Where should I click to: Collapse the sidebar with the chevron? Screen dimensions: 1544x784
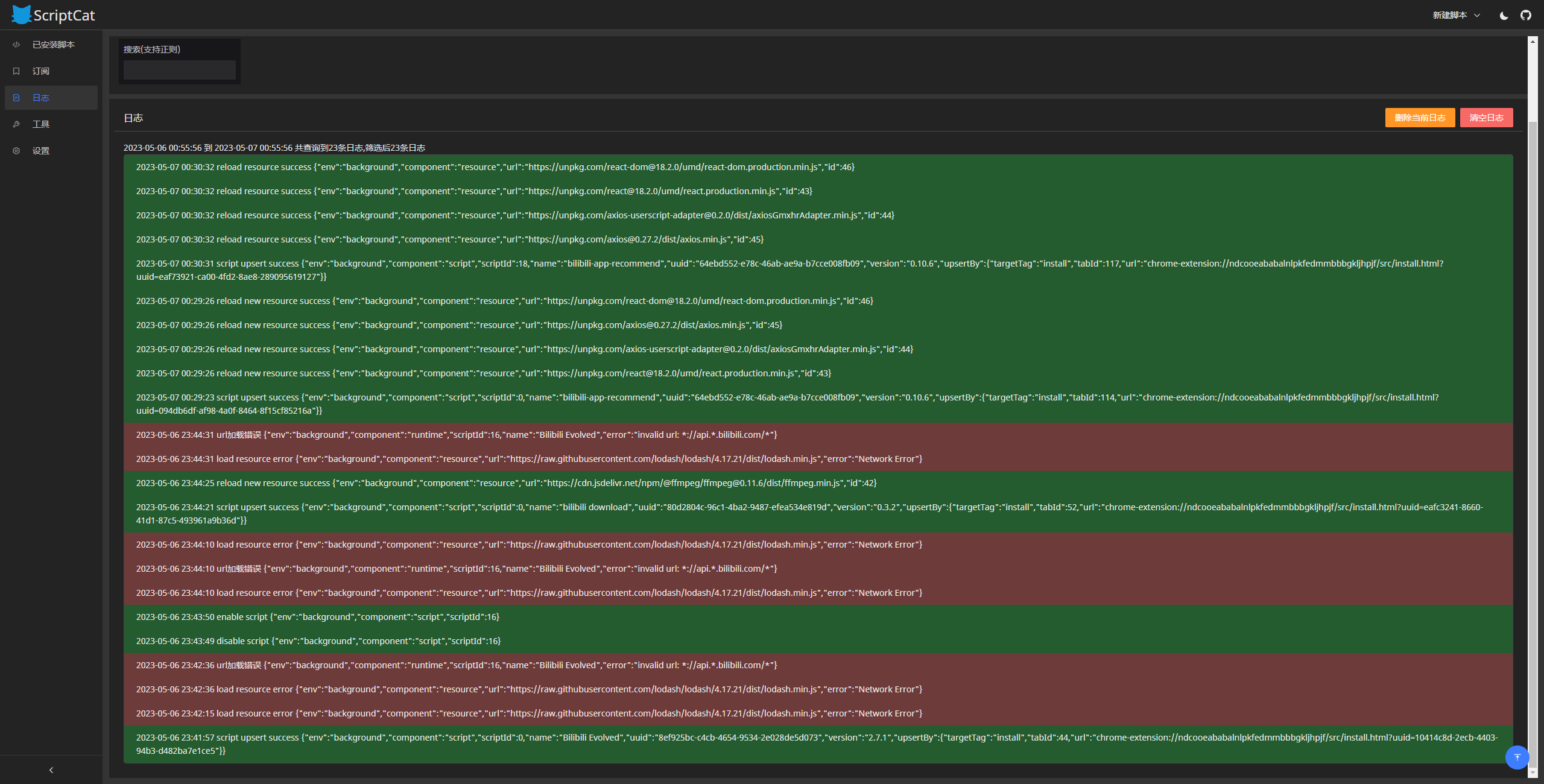click(51, 770)
